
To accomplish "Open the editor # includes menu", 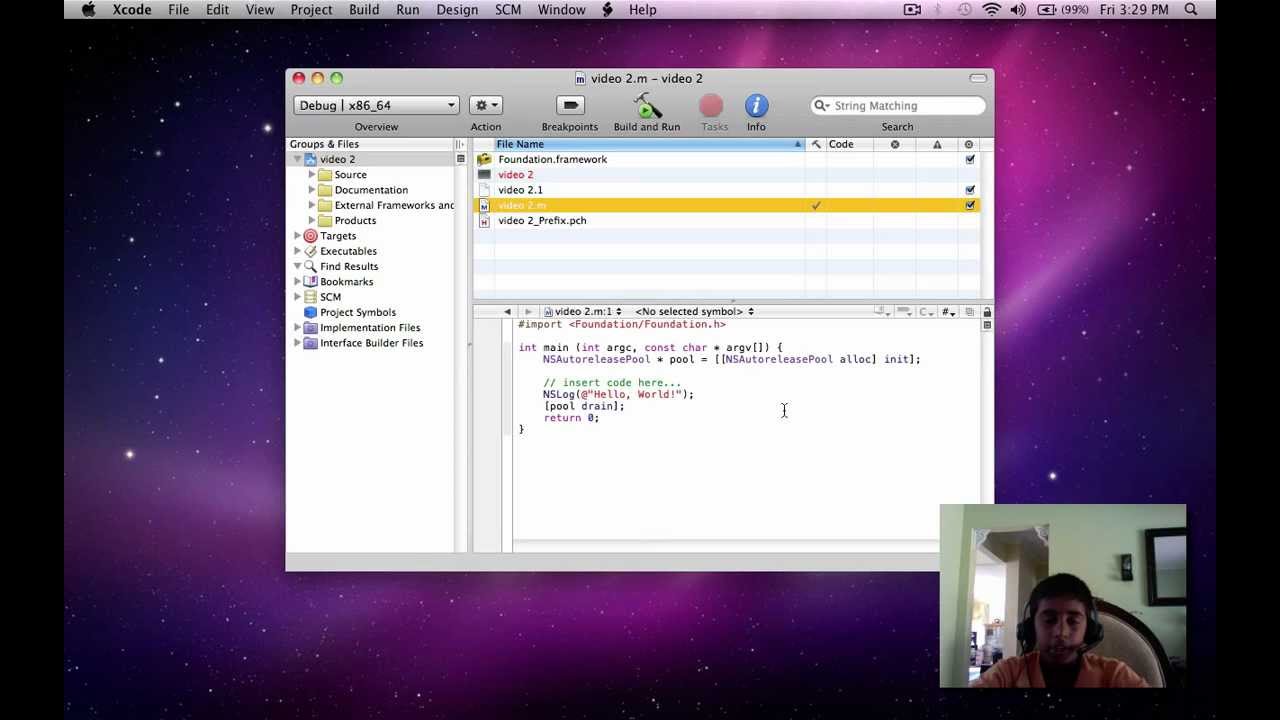I will coord(948,311).
